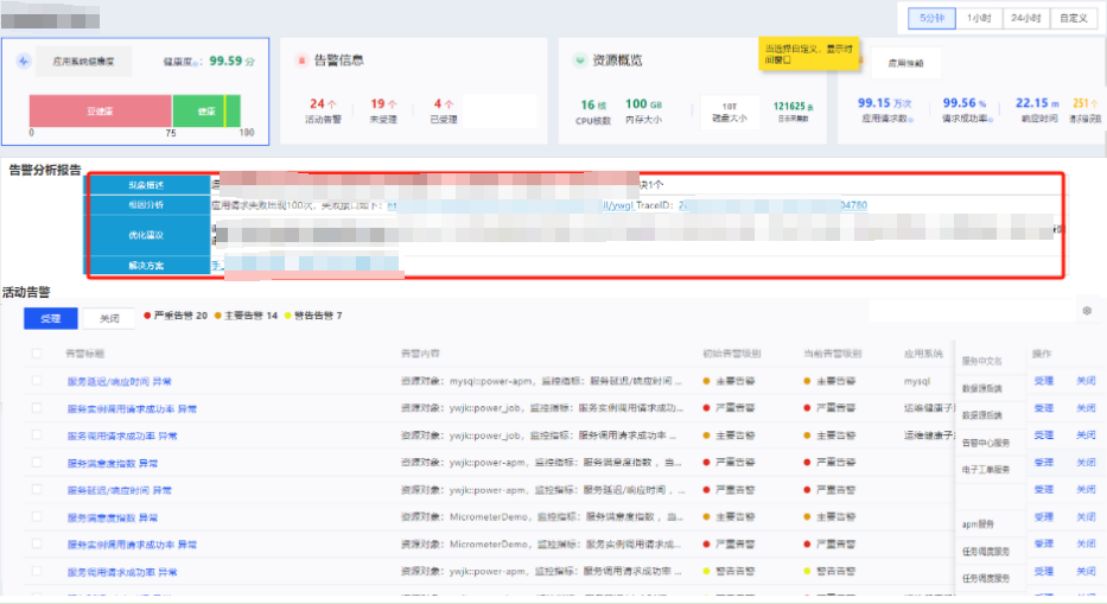Open the 自定义 custom time range

(1073, 18)
